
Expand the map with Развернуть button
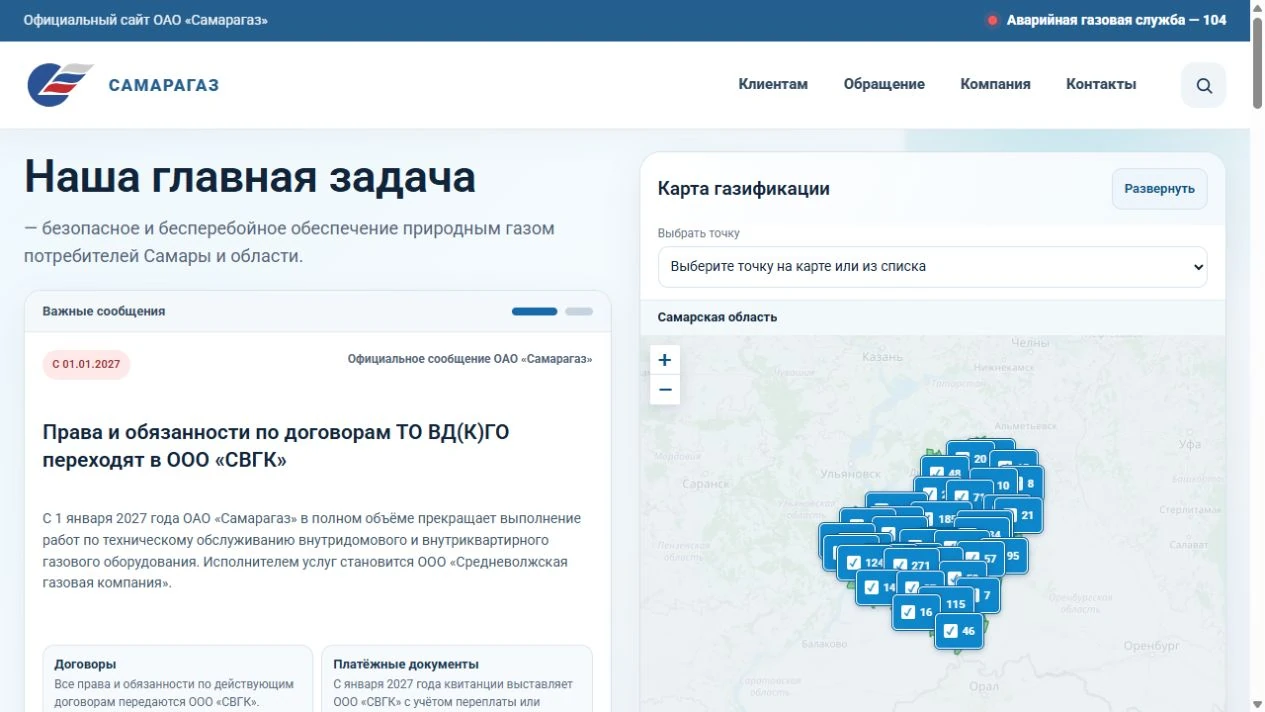point(1159,188)
